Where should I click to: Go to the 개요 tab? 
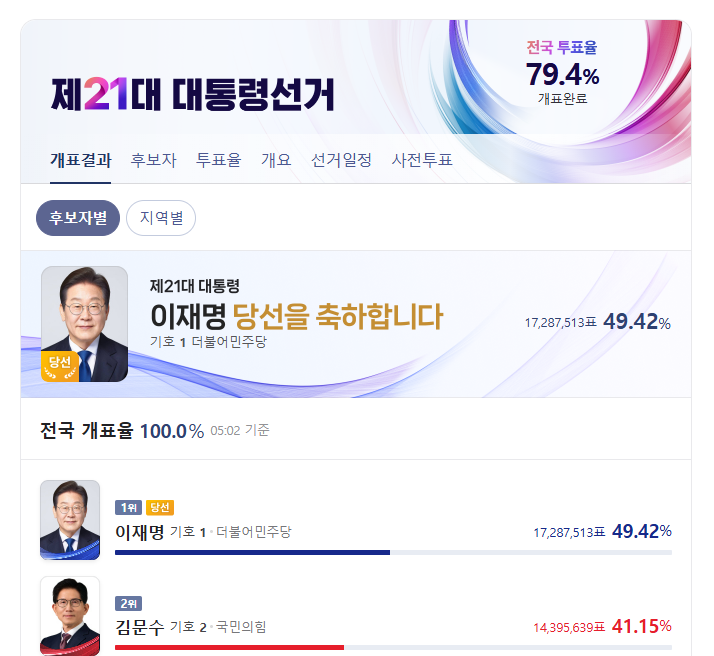(276, 160)
